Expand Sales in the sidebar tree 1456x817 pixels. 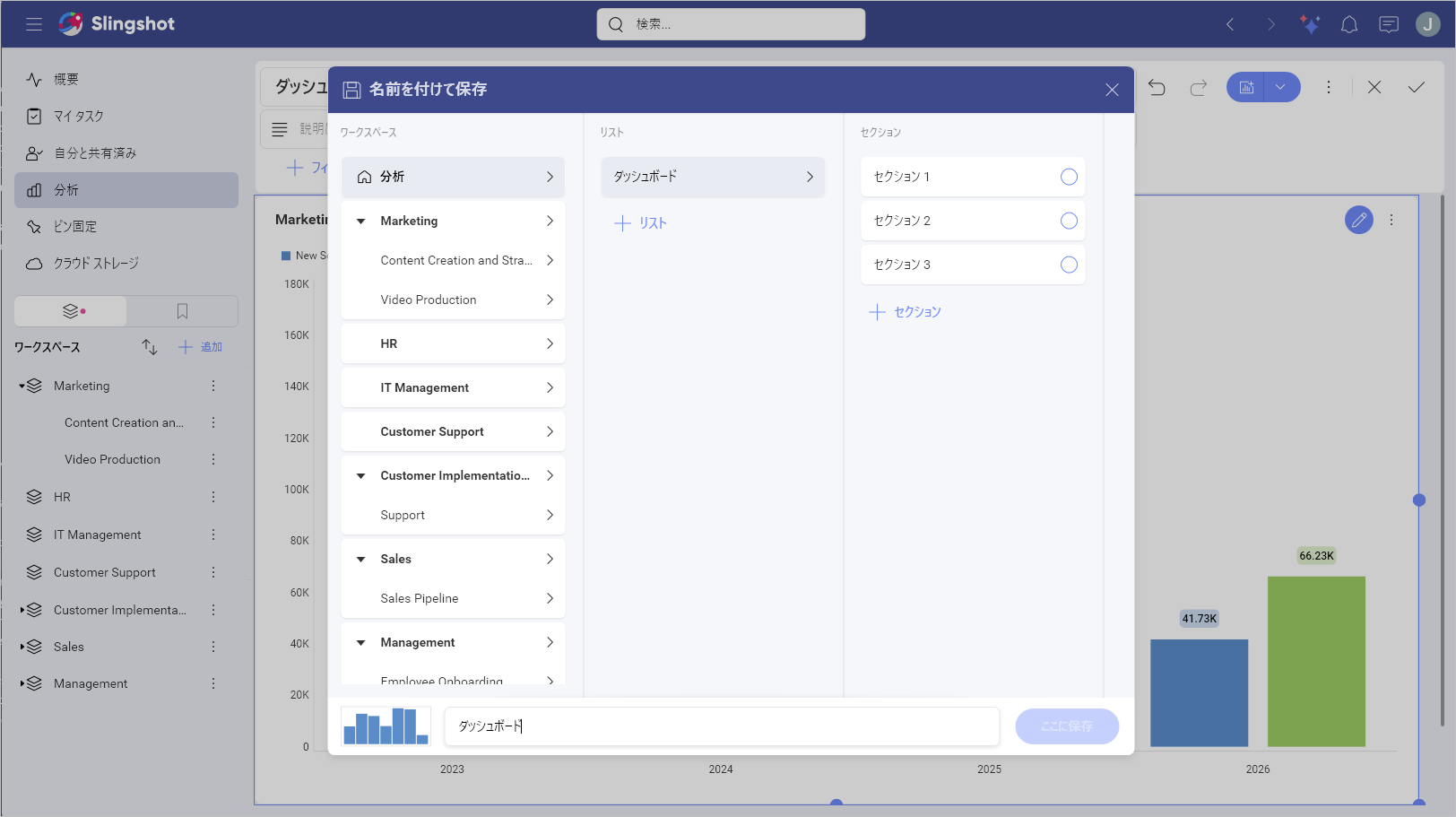tap(22, 647)
